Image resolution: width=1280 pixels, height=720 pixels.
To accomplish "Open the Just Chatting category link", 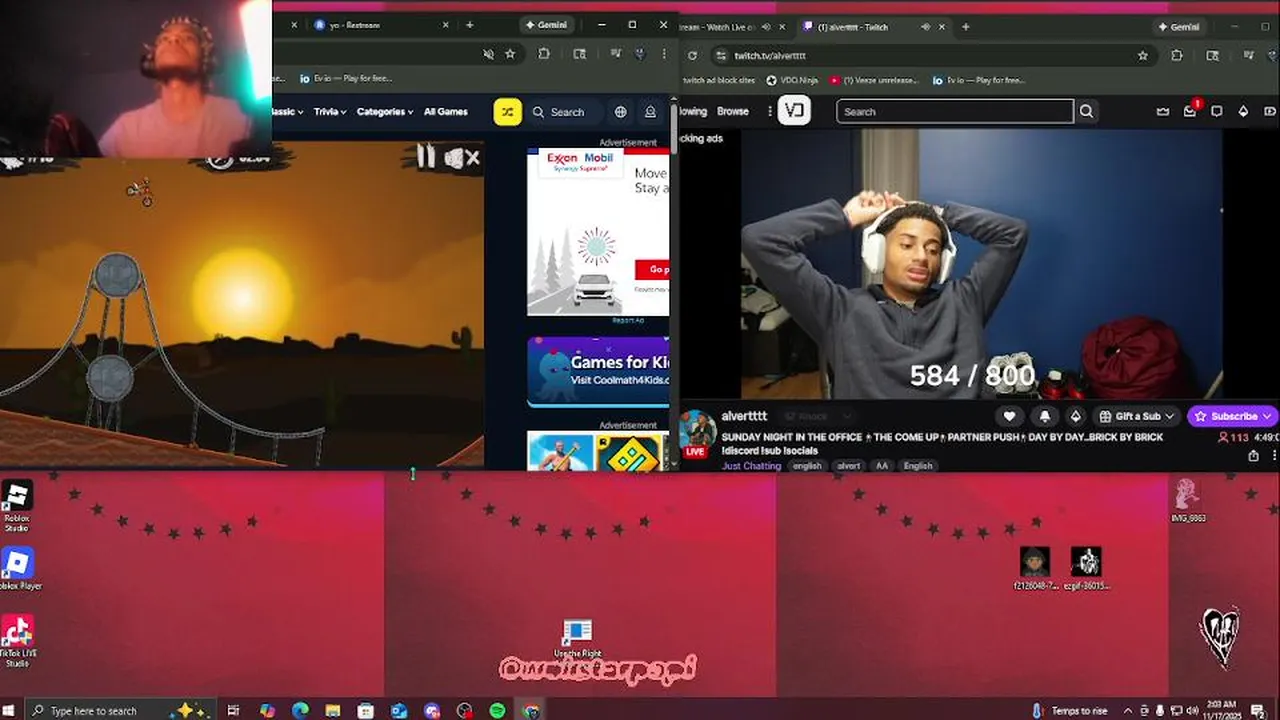I will click(x=751, y=466).
